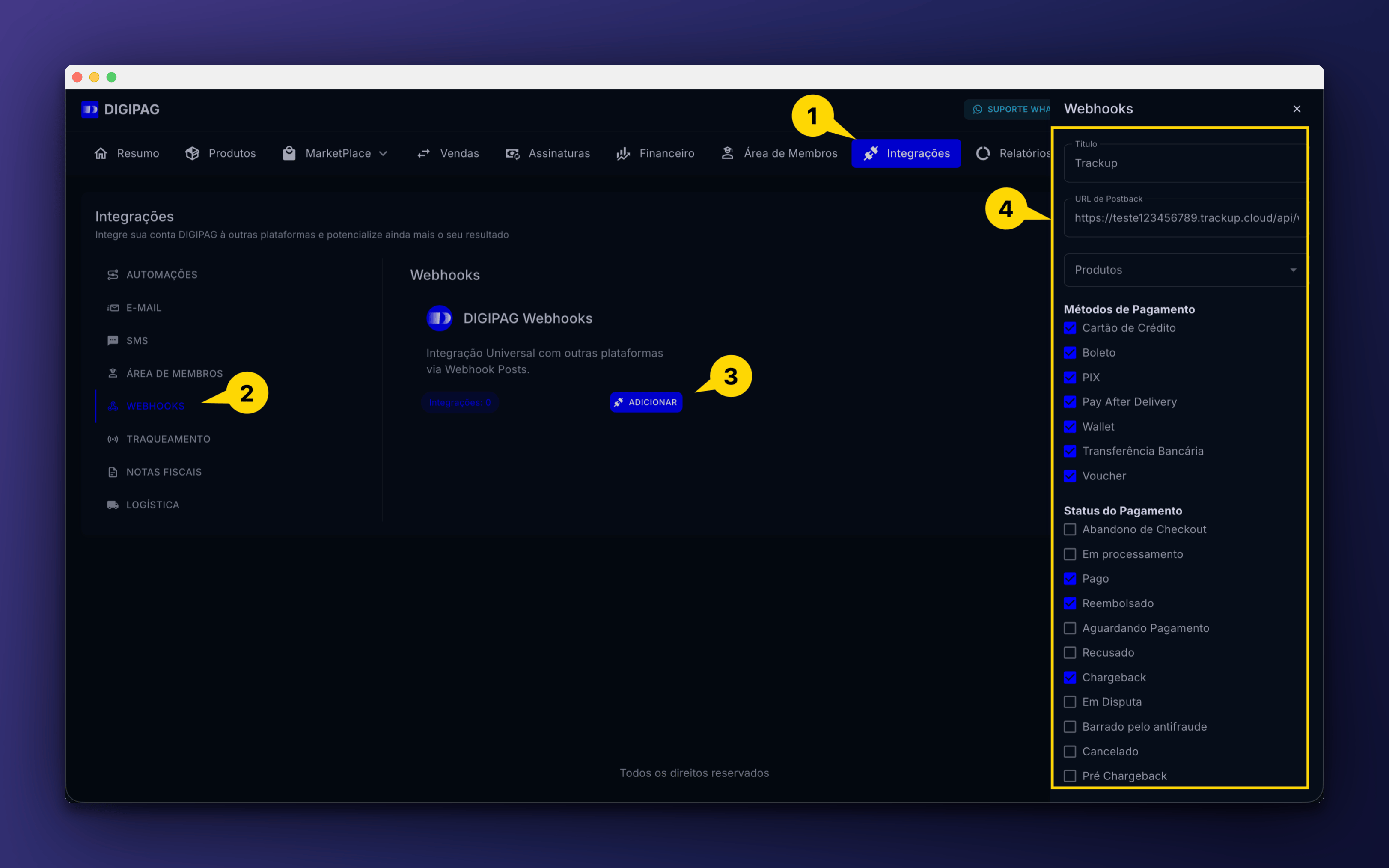Image resolution: width=1389 pixels, height=868 pixels.
Task: Click the MarketPlace bag icon
Action: (289, 153)
